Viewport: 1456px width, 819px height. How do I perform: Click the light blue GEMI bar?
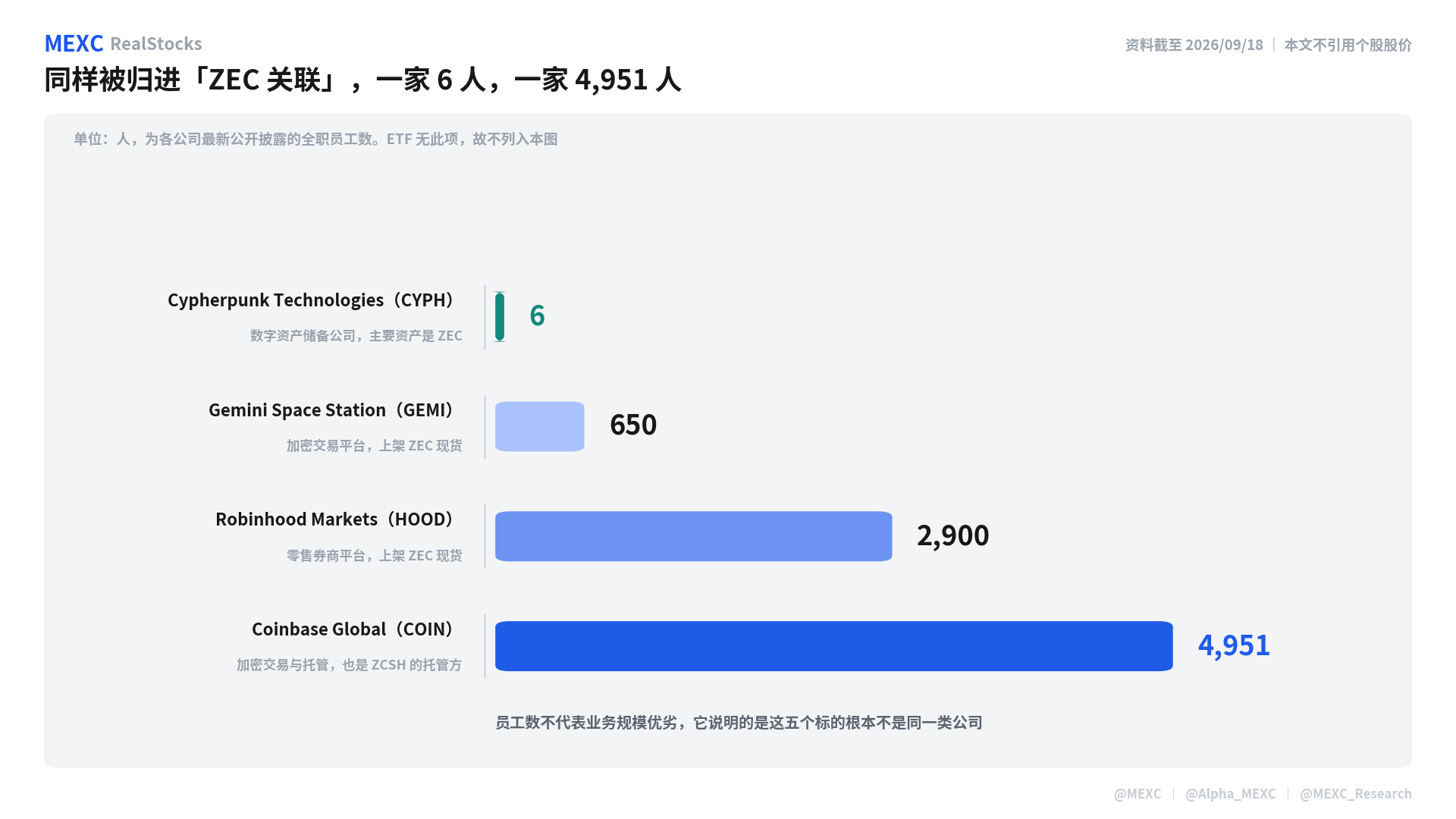(540, 426)
